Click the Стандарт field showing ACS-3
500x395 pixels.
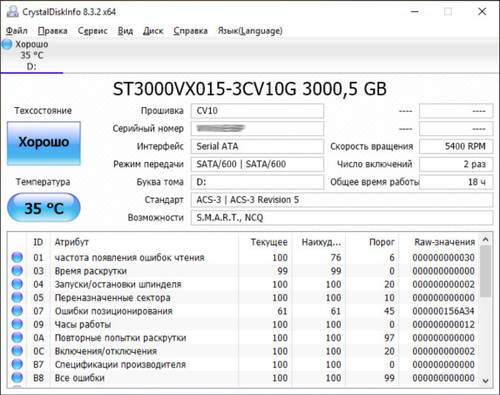coord(342,200)
